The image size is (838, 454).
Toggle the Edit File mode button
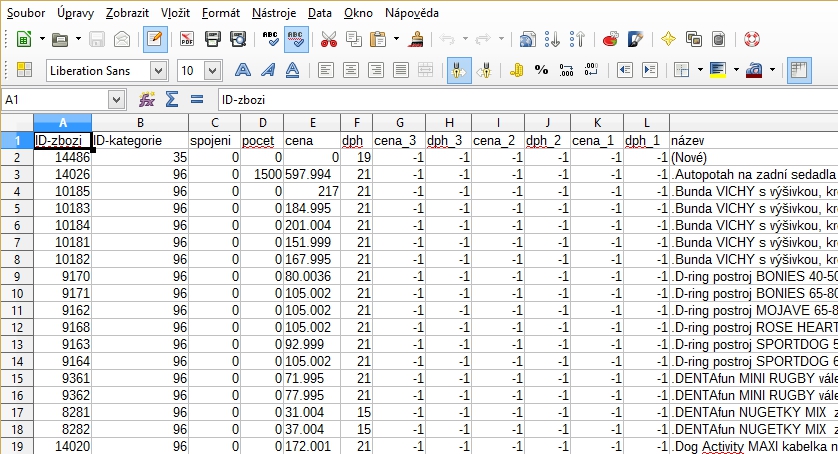154,40
